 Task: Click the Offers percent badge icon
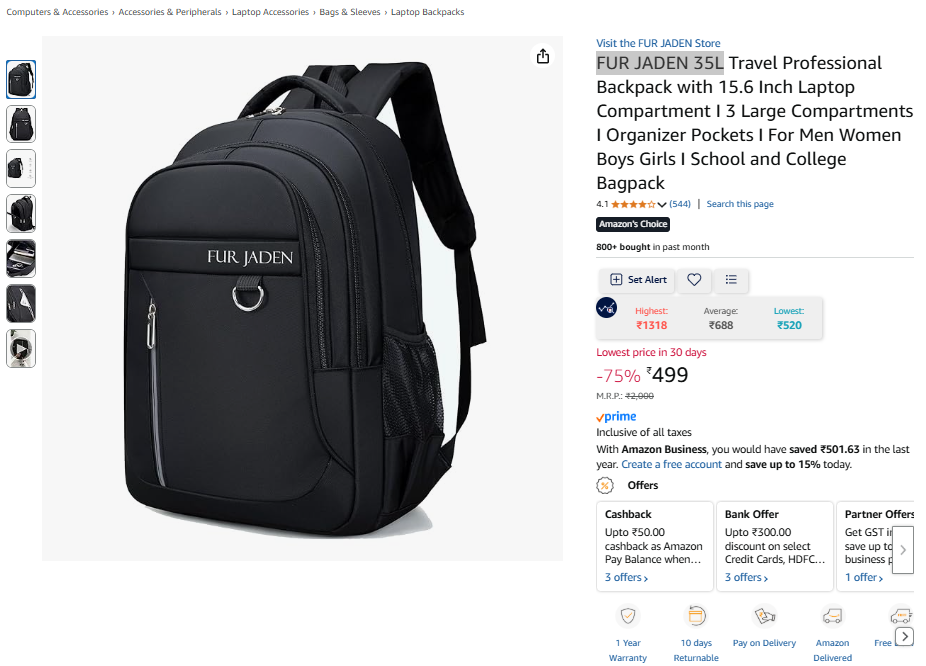[x=605, y=485]
